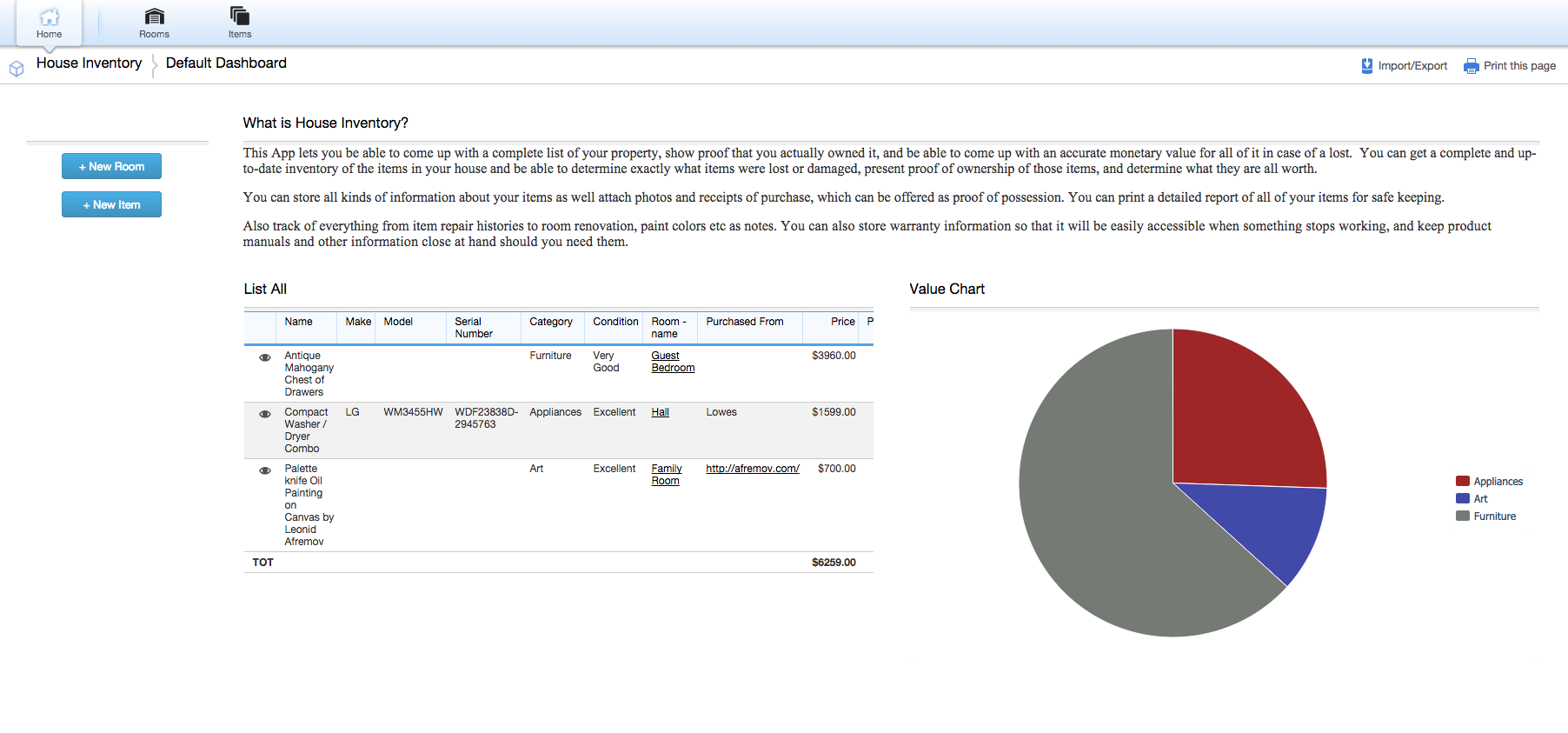The image size is (1568, 733).
Task: Click the Import/Export download icon
Action: coord(1367,66)
